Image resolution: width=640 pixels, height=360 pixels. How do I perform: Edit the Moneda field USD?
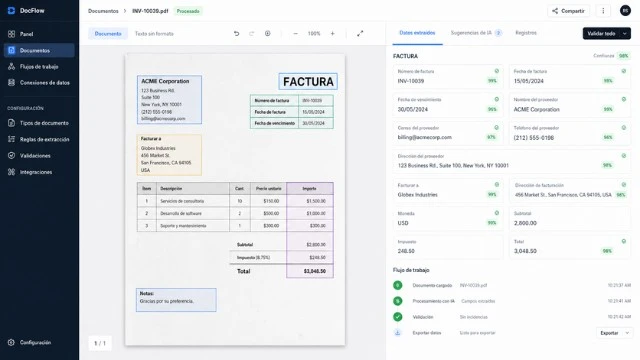point(448,219)
